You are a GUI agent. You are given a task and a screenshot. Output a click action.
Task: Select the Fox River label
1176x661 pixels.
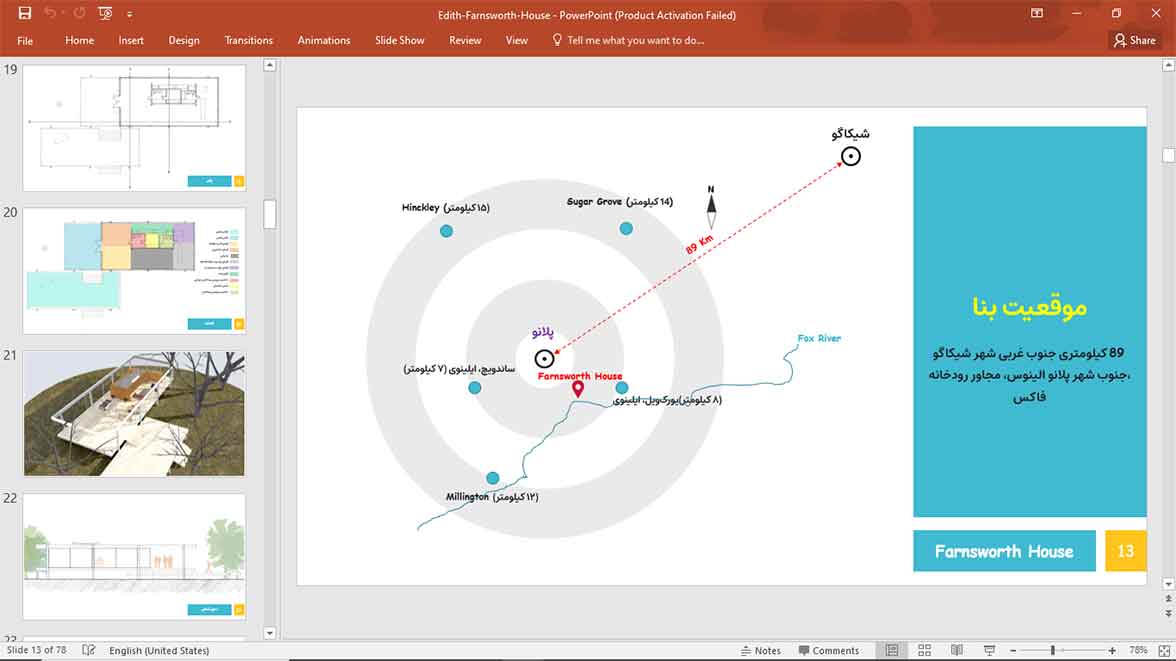coord(819,338)
